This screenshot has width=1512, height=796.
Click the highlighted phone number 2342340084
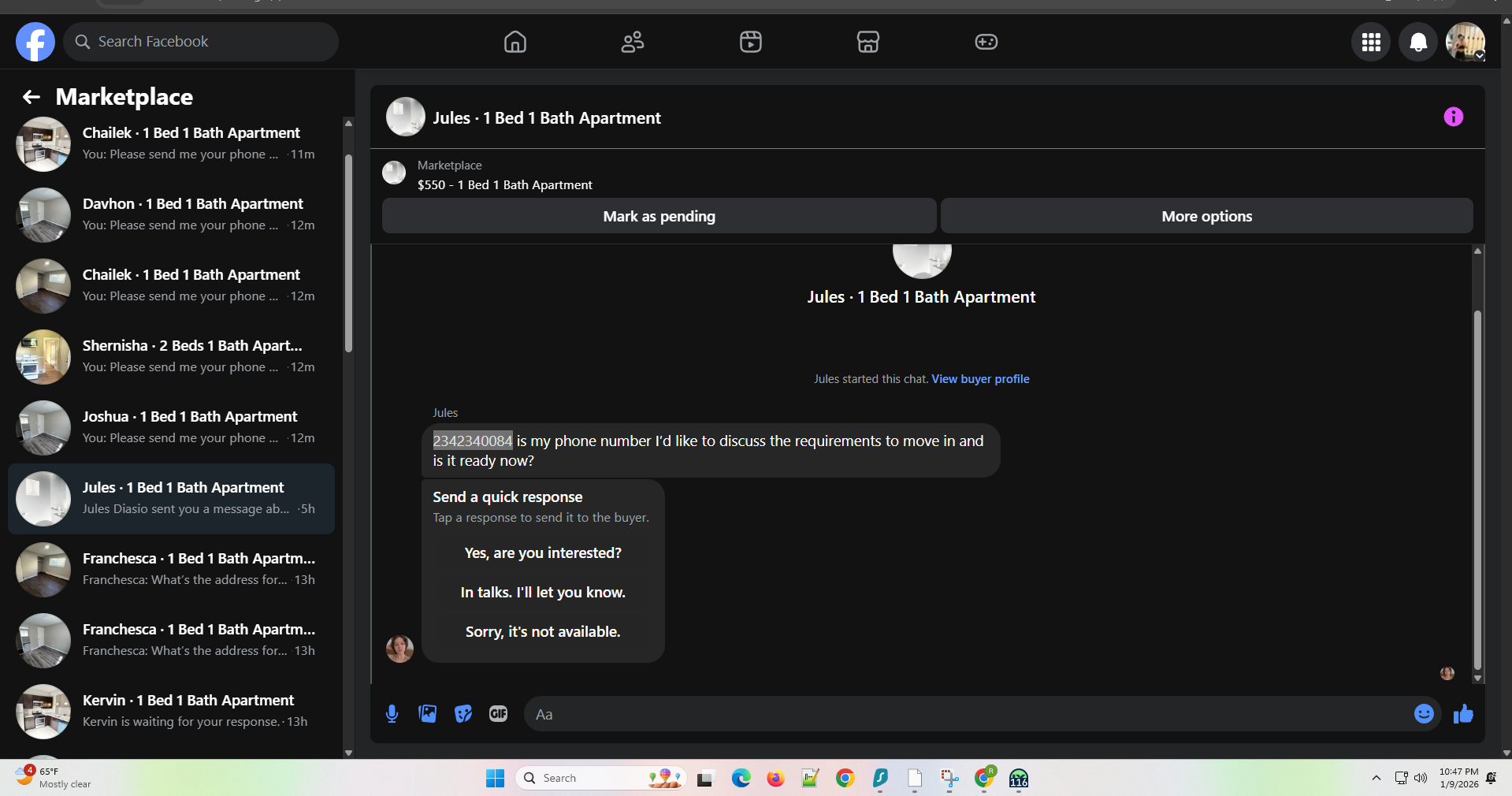click(x=473, y=441)
